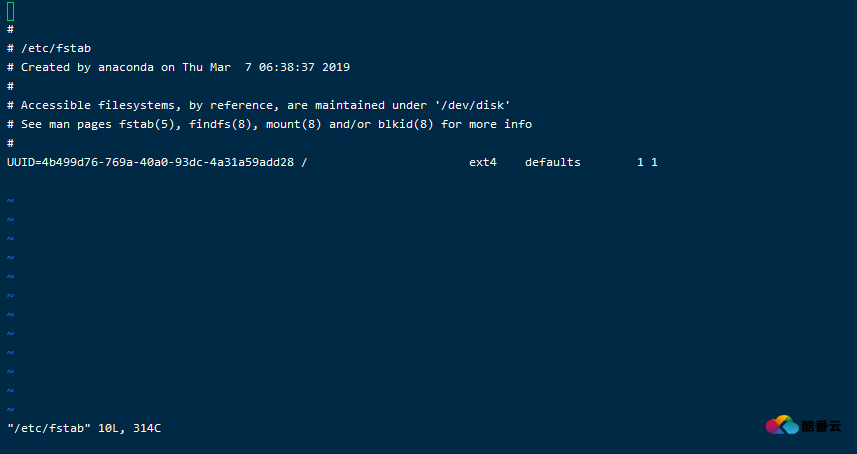Viewport: 857px width, 454px height.
Task: Click the 'ext4' filesystem type
Action: [x=483, y=162]
